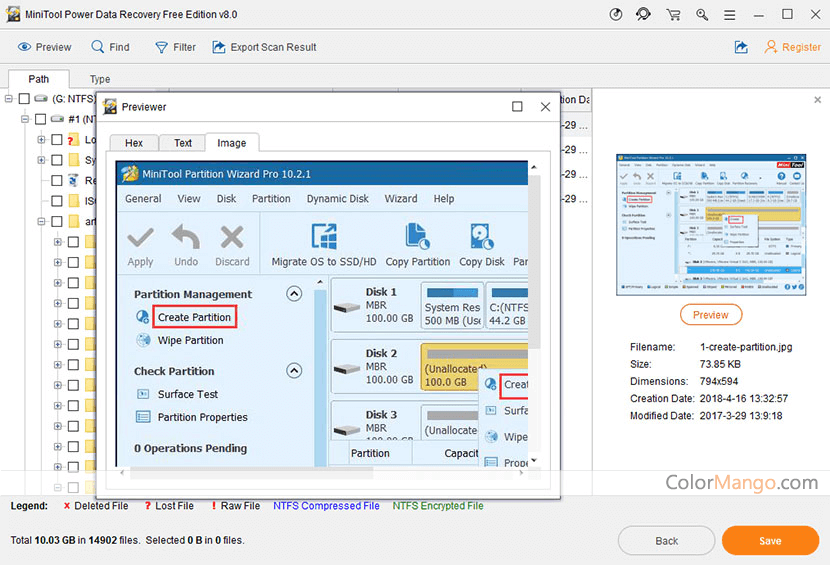Viewport: 830px width, 565px height.
Task: Click the Copy Partition icon
Action: [x=417, y=236]
